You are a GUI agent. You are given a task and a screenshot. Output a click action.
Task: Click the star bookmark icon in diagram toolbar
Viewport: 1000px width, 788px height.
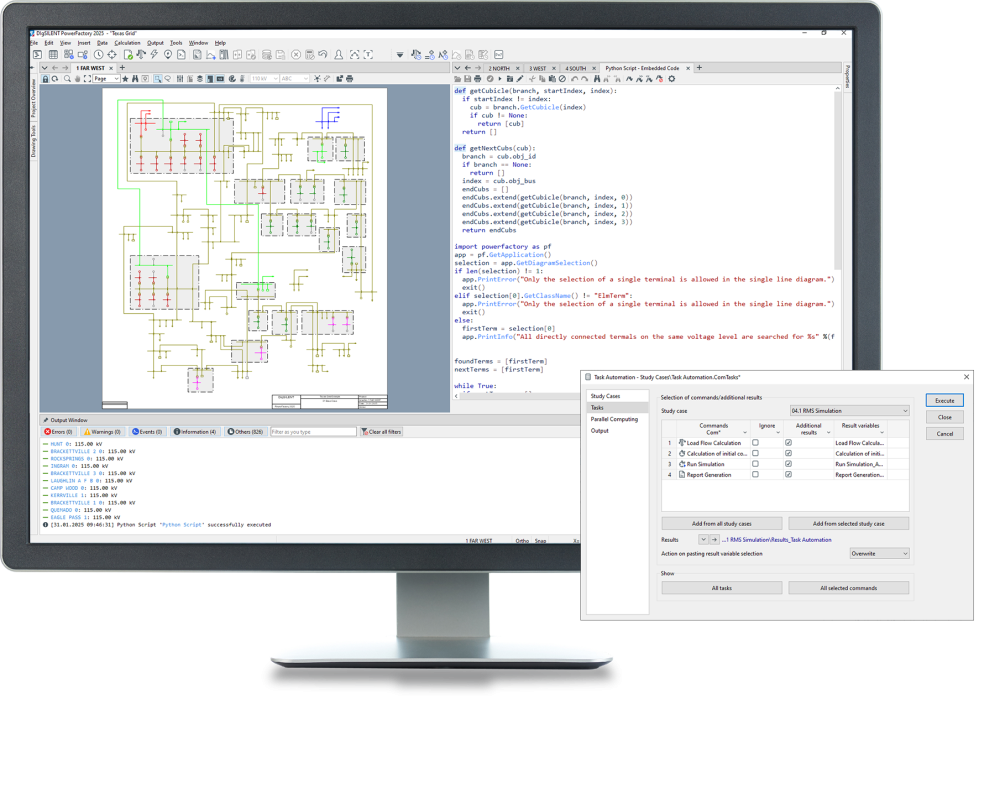click(125, 79)
